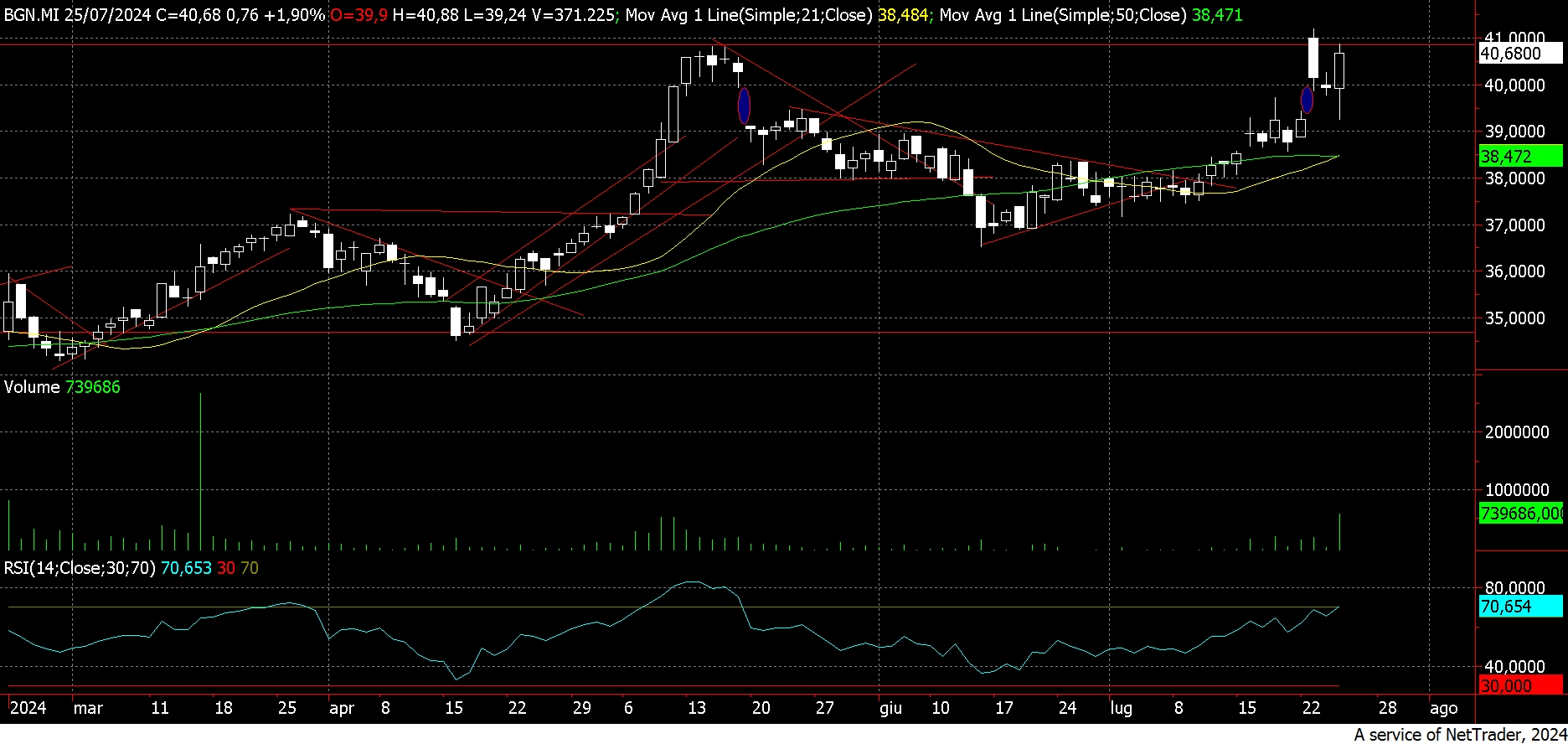Click the 2024 year label on date axis
This screenshot has height=744, width=1568.
28,708
